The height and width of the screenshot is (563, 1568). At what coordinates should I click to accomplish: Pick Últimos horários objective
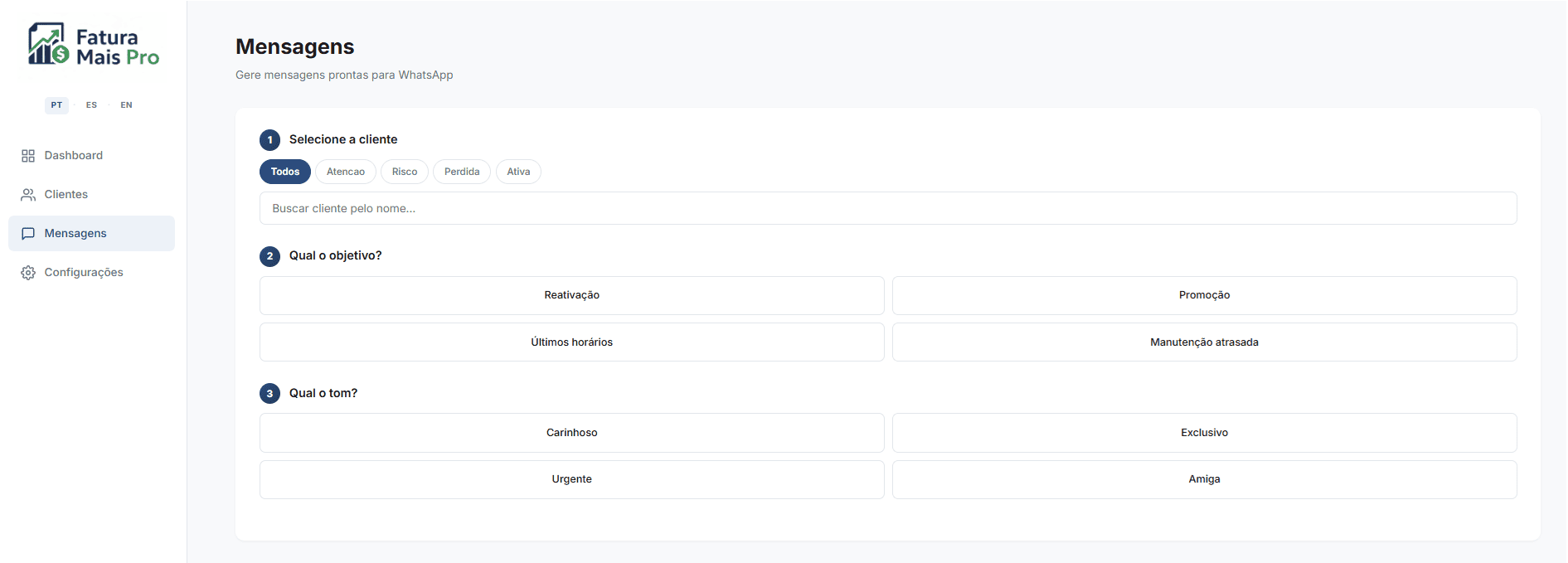pyautogui.click(x=571, y=342)
